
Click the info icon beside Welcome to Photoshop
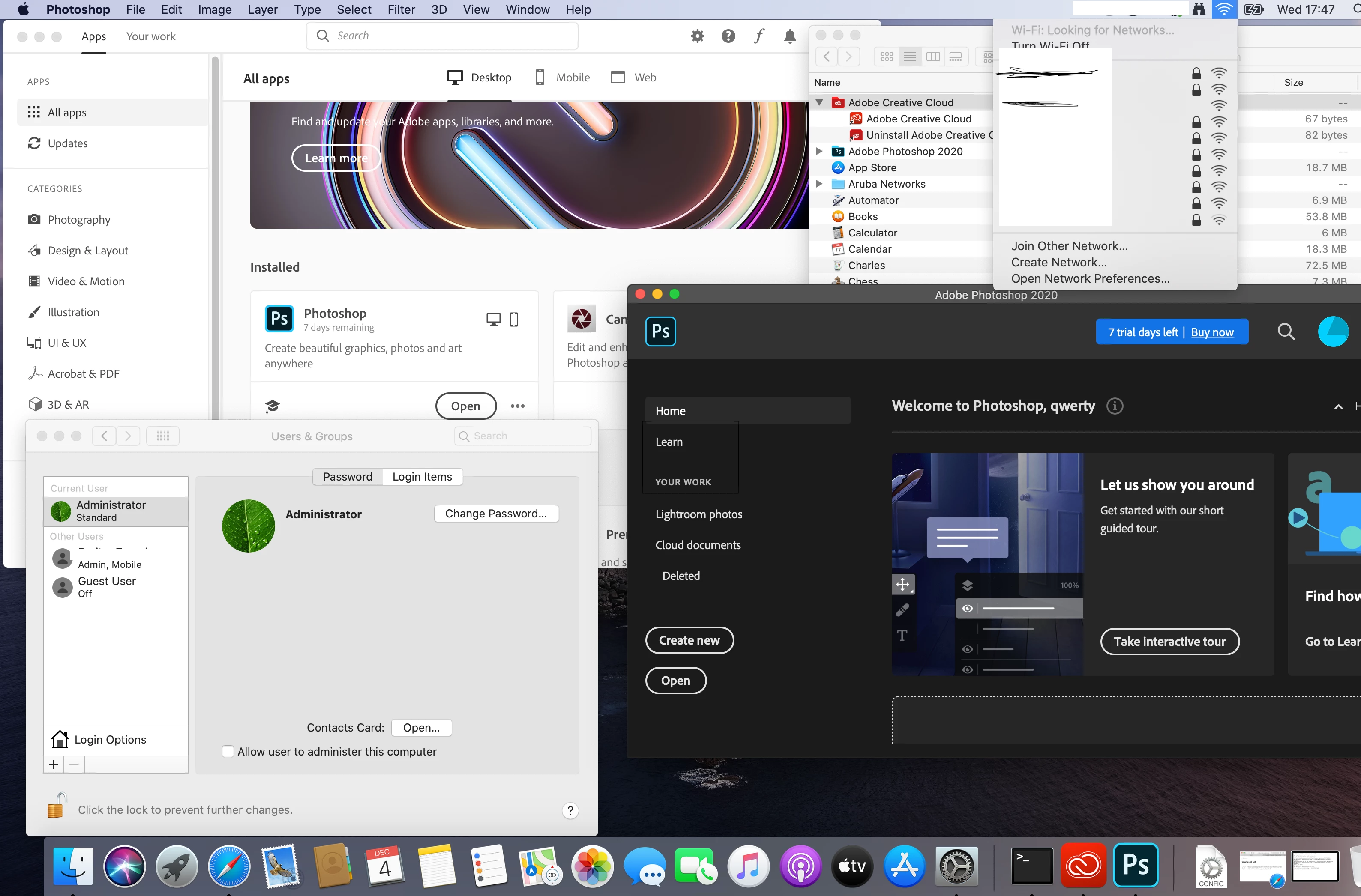(1115, 406)
